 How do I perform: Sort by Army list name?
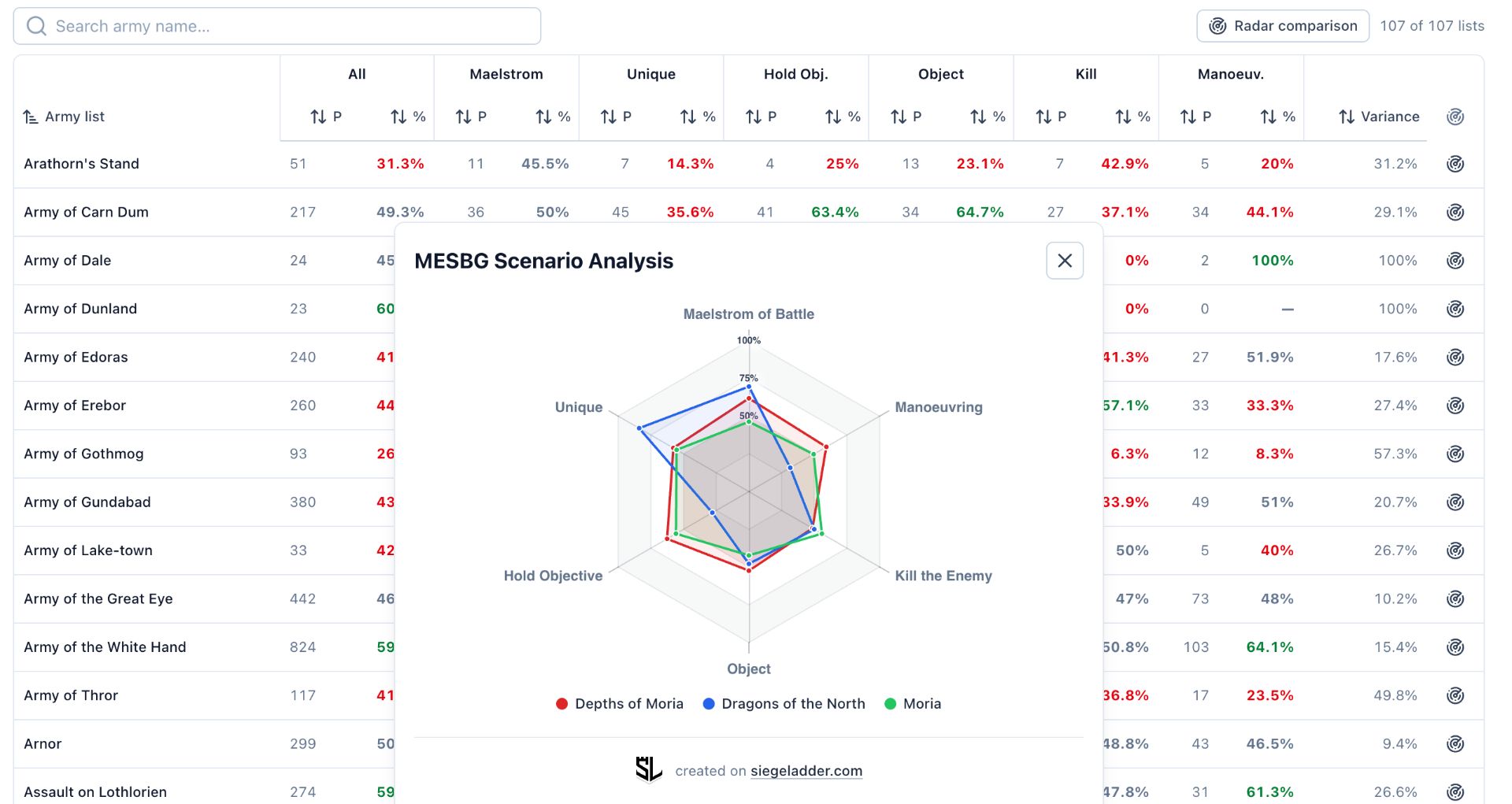click(65, 117)
